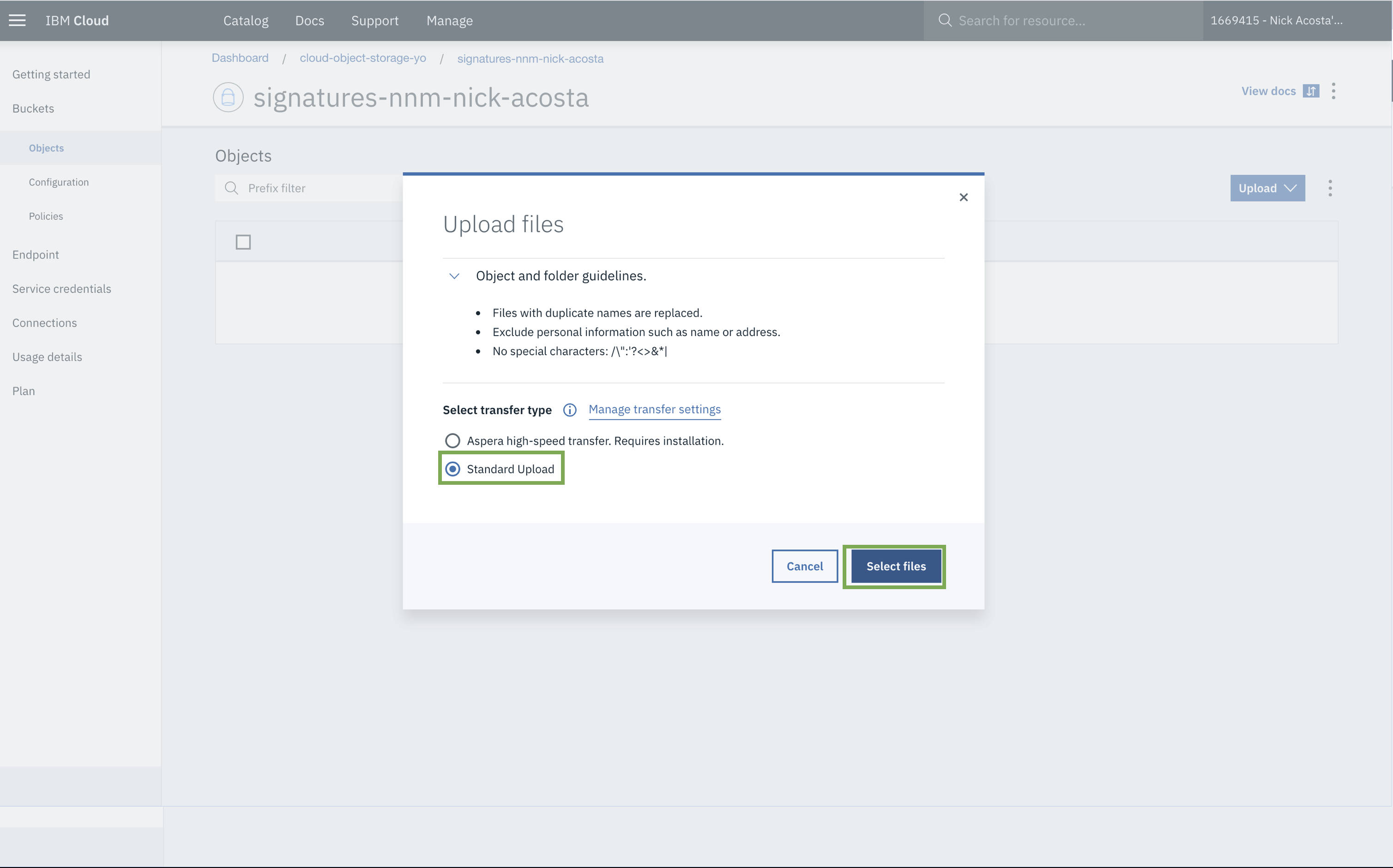The image size is (1393, 868).
Task: Click the Prefix filter search icon
Action: pyautogui.click(x=231, y=188)
